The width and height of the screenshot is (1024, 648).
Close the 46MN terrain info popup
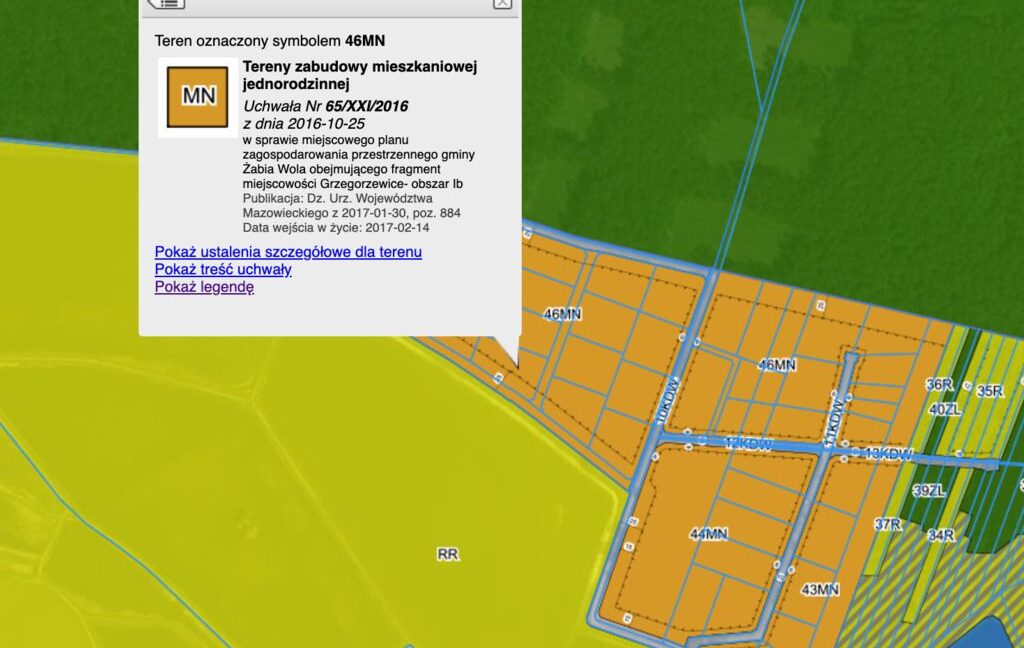pos(502,3)
